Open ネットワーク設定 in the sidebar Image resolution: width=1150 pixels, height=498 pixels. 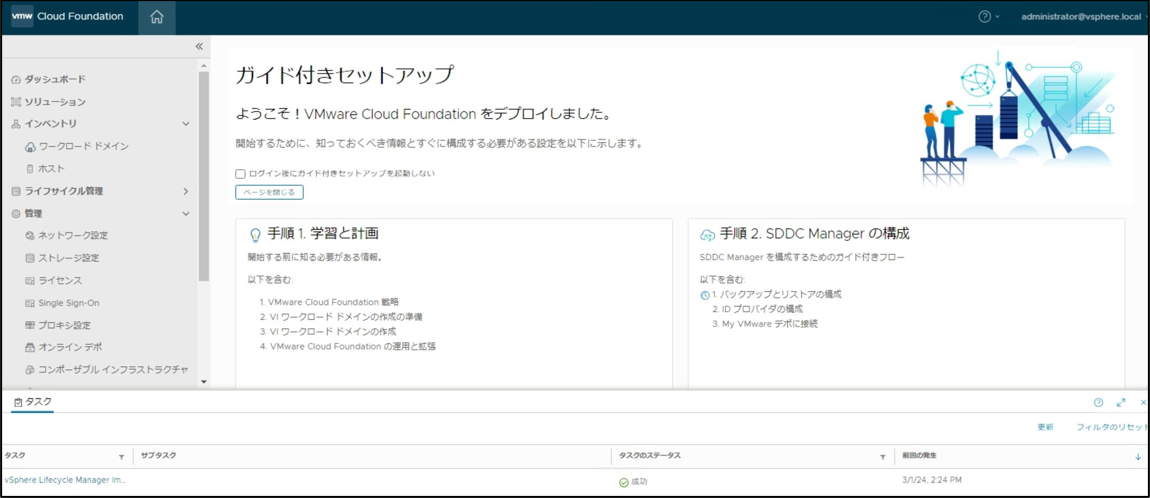73,235
